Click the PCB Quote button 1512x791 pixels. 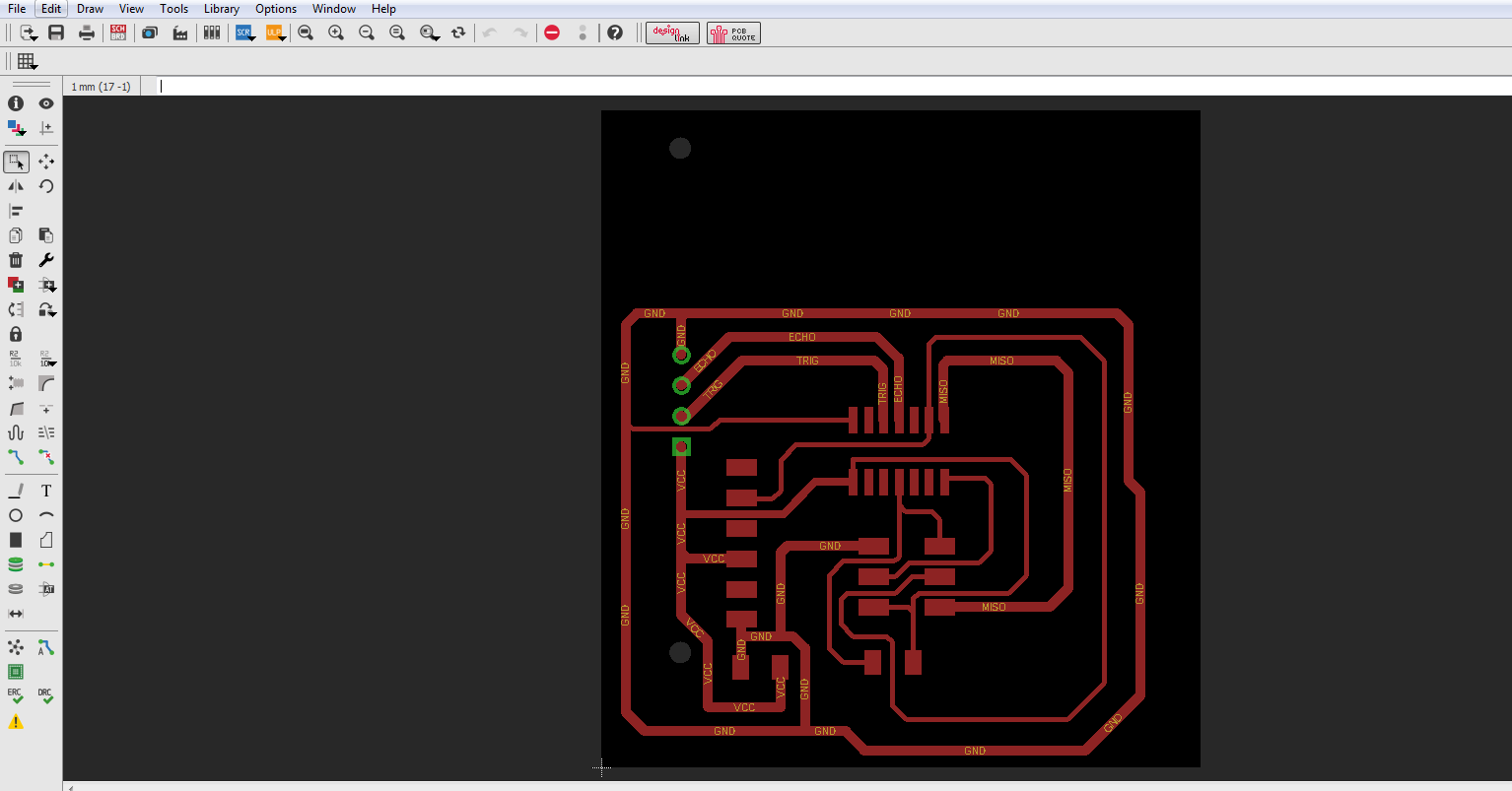coord(733,33)
